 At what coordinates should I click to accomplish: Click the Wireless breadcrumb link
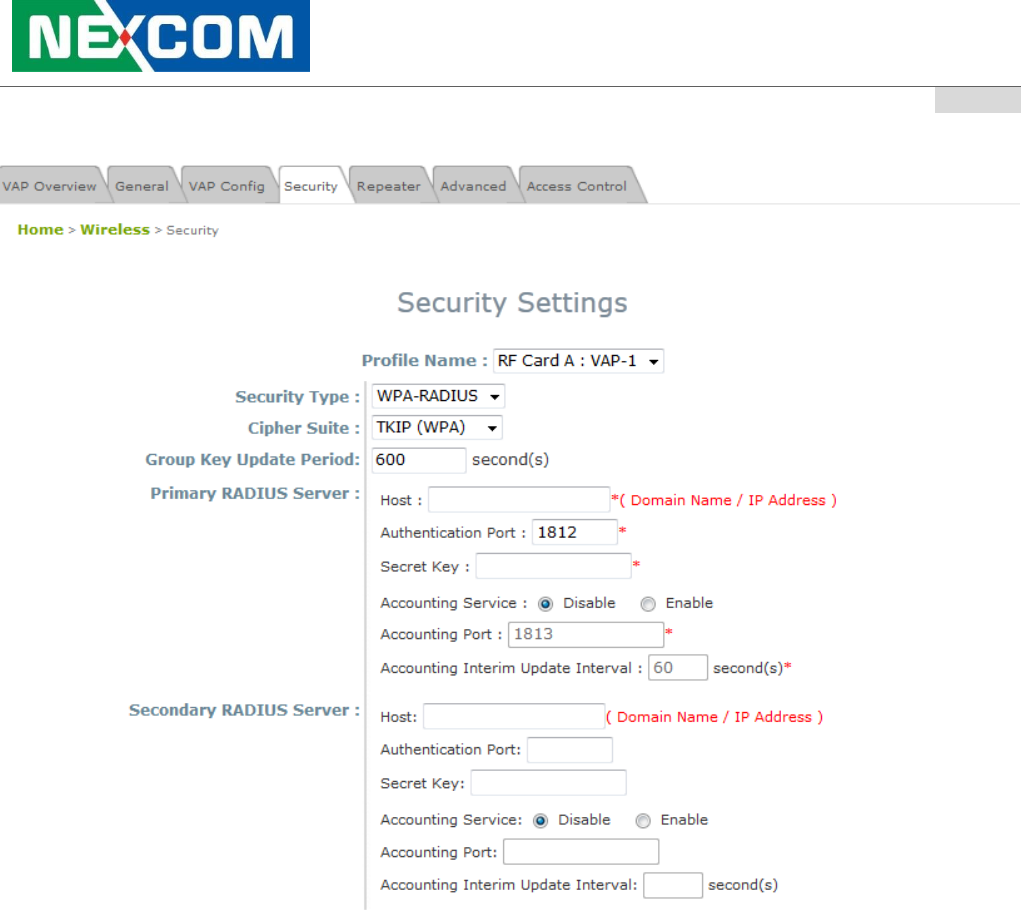pyautogui.click(x=115, y=230)
